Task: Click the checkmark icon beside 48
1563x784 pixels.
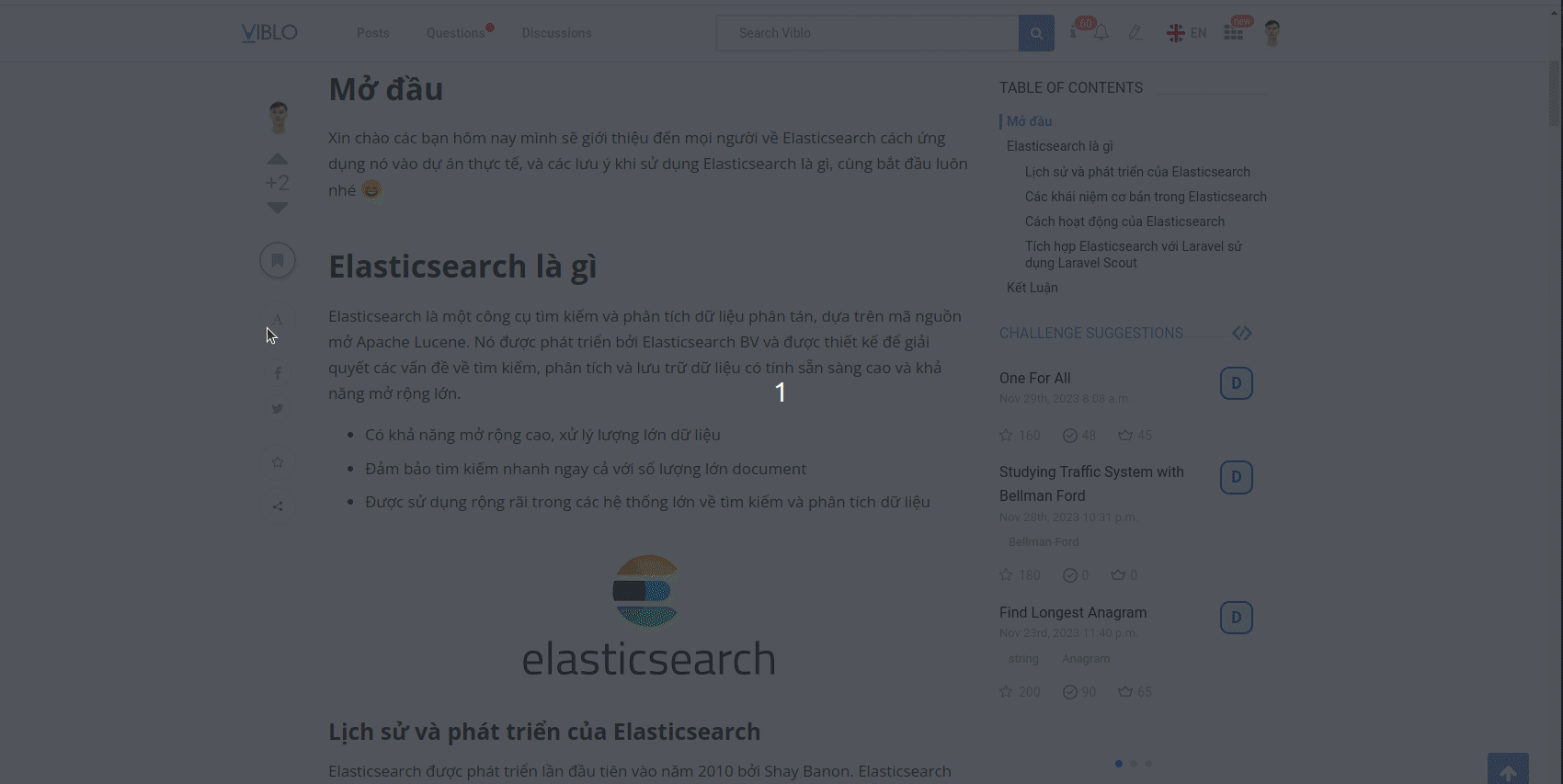Action: click(x=1070, y=436)
